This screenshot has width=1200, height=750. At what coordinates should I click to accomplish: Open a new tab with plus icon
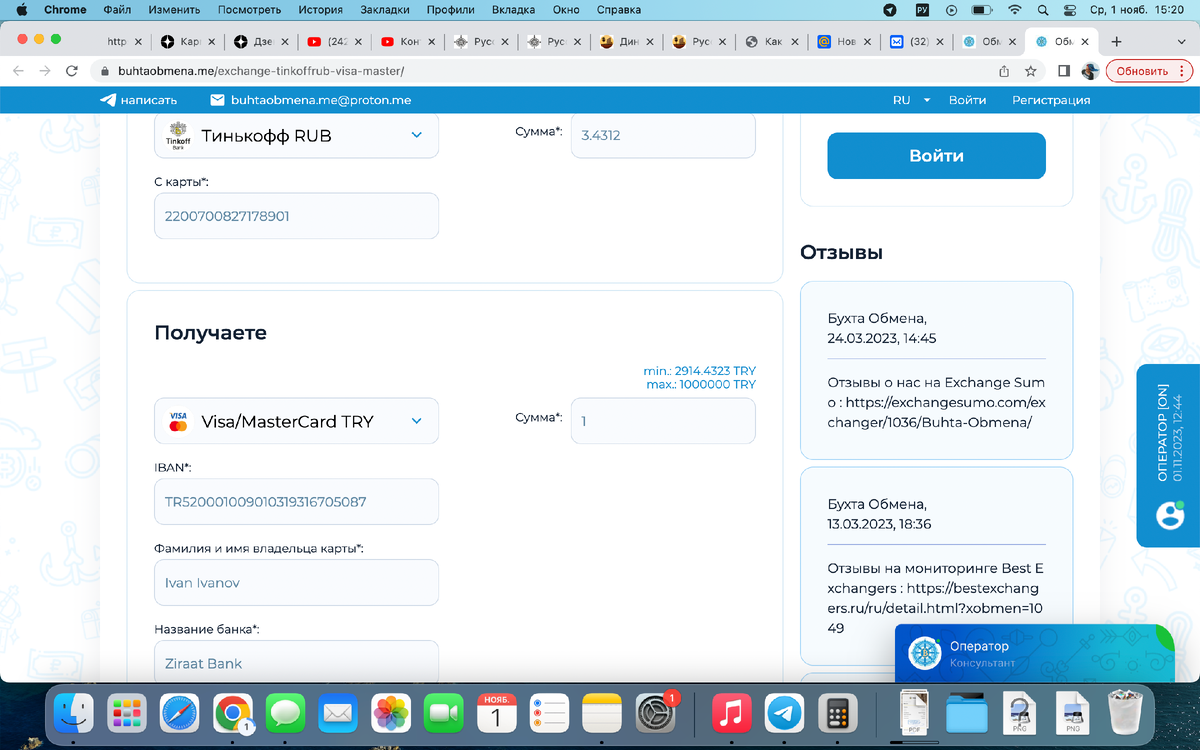tap(1117, 42)
